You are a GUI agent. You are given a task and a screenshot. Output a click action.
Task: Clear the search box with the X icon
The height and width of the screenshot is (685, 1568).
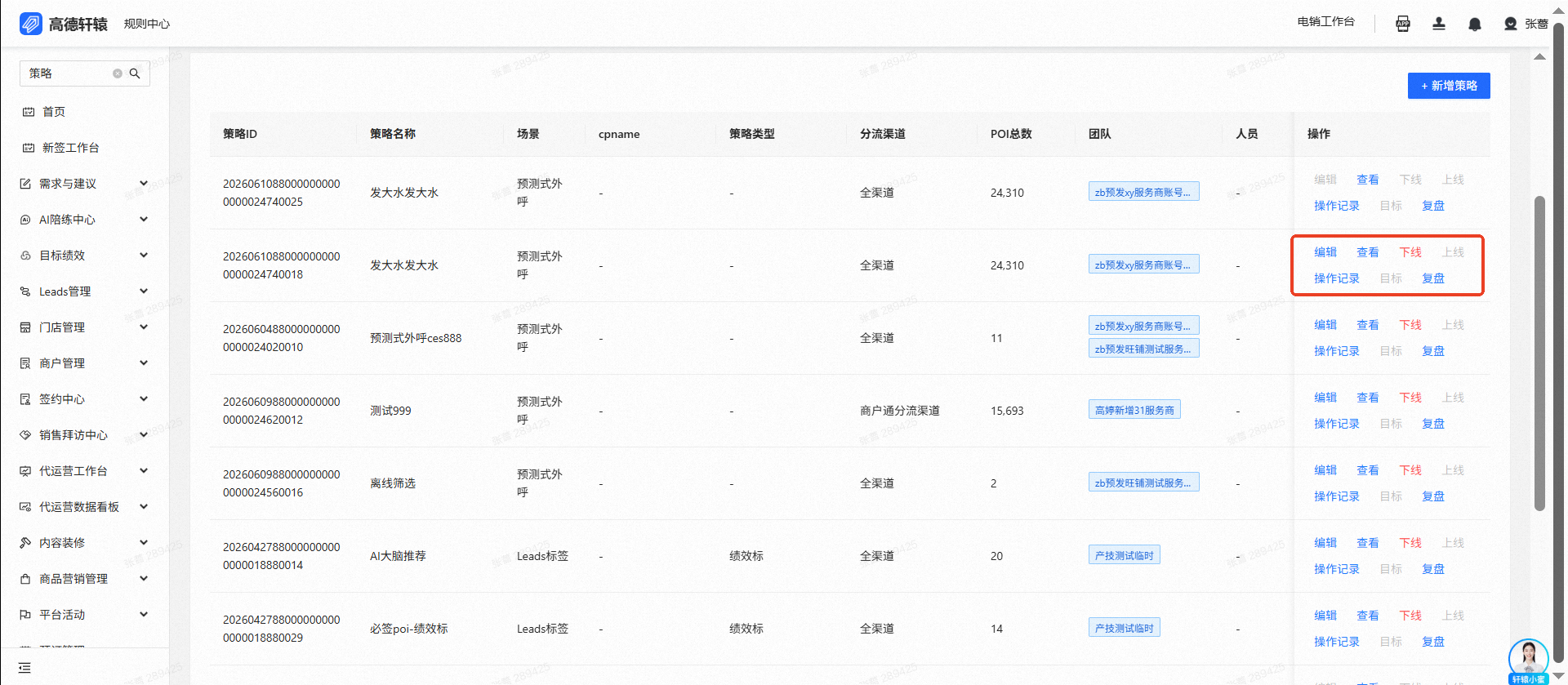click(118, 73)
